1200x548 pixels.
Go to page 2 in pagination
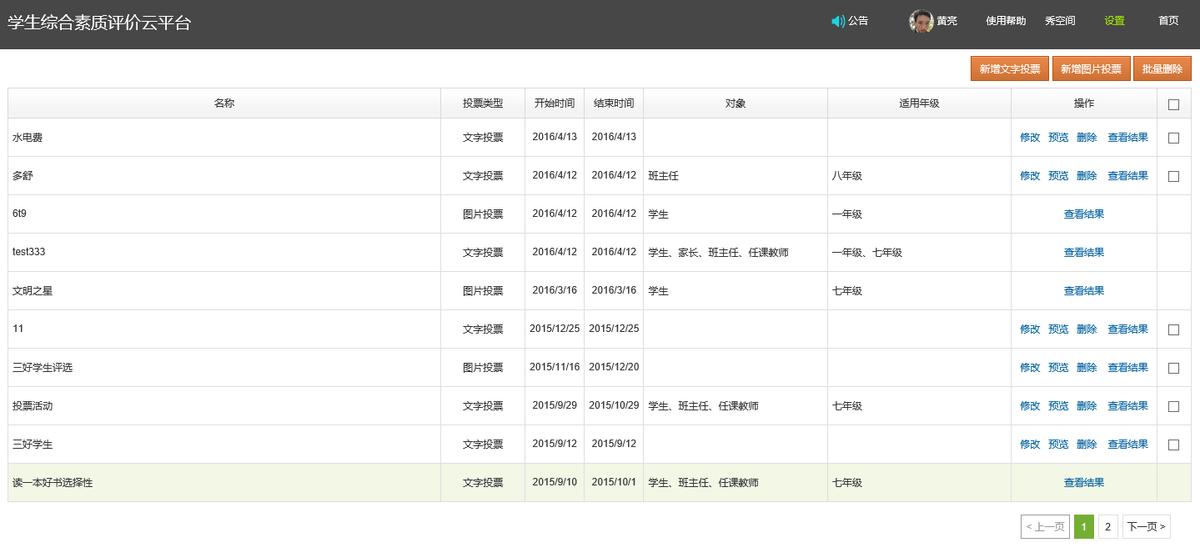click(1108, 527)
